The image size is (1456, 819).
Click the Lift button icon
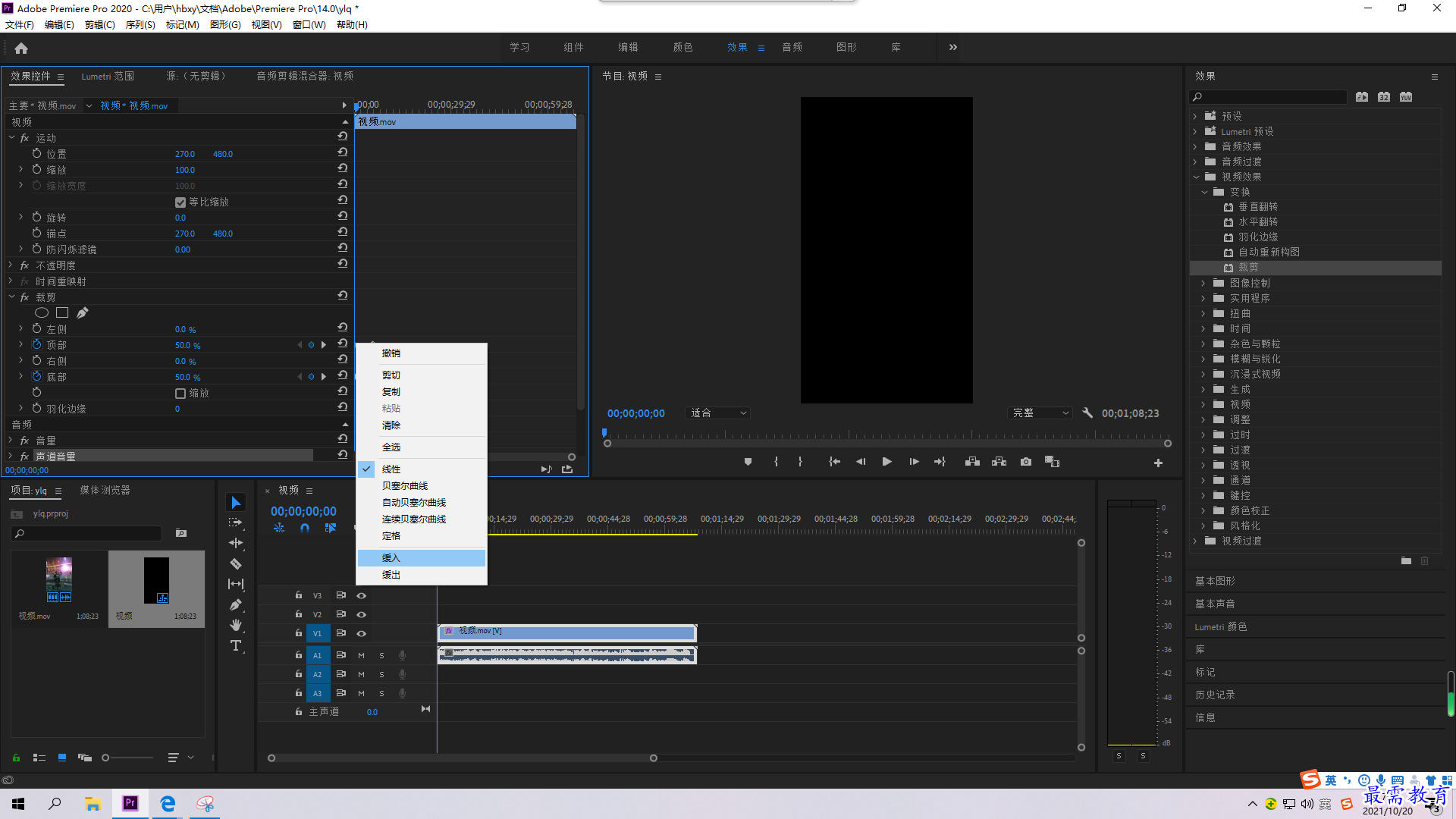point(972,462)
